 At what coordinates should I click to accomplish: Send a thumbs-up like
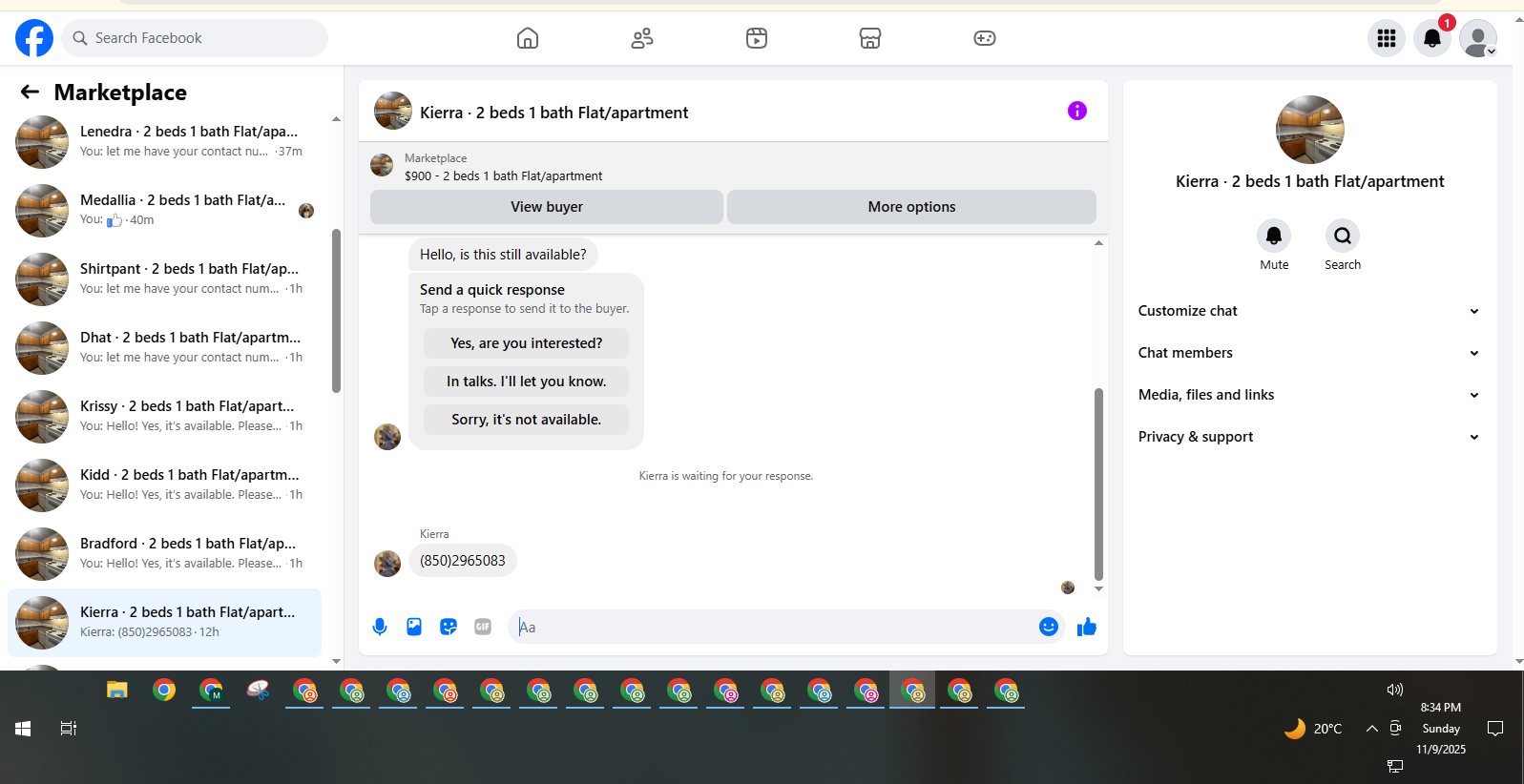tap(1087, 627)
